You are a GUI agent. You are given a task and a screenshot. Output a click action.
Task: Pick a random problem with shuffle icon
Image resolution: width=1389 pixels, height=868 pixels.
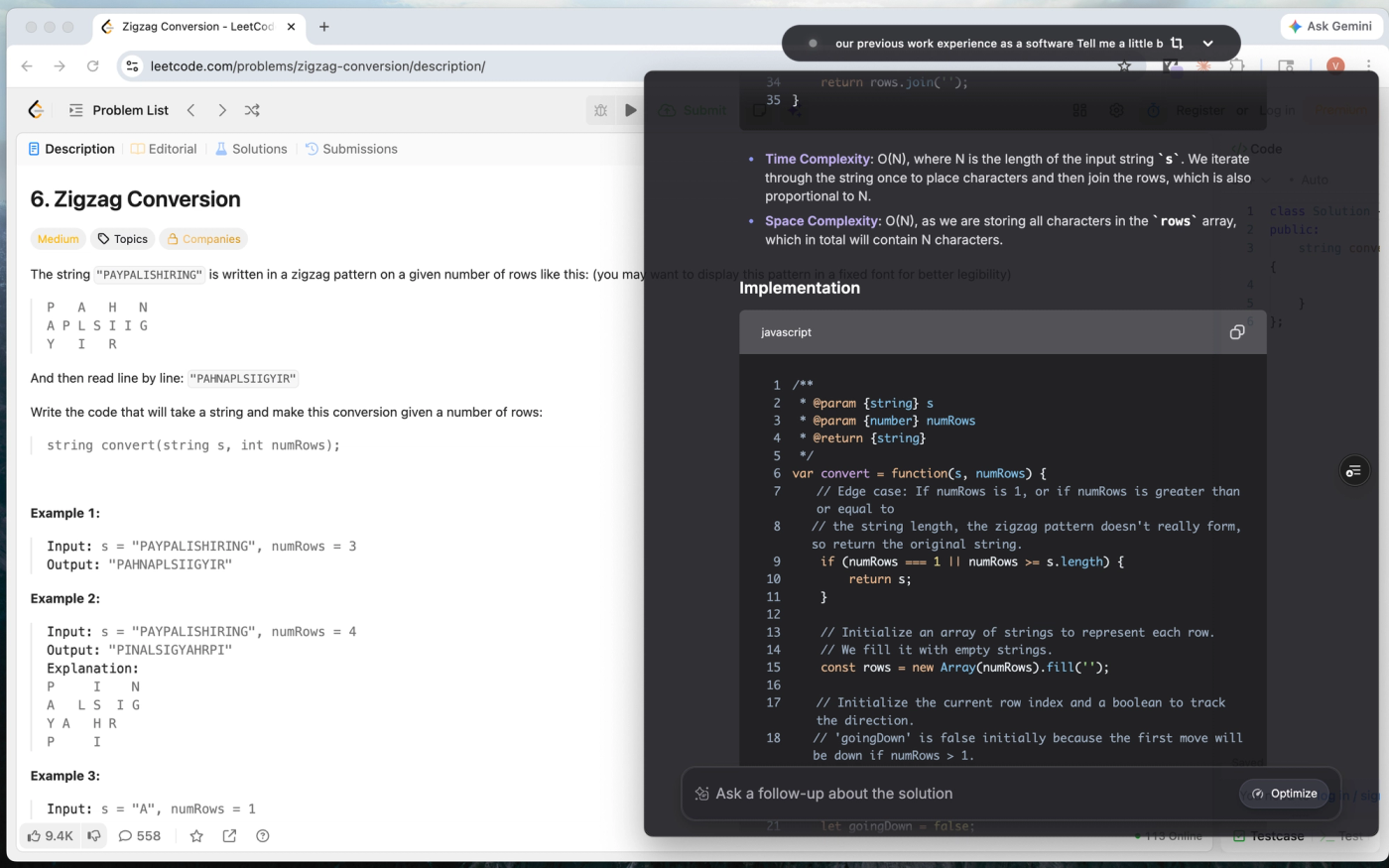252,110
